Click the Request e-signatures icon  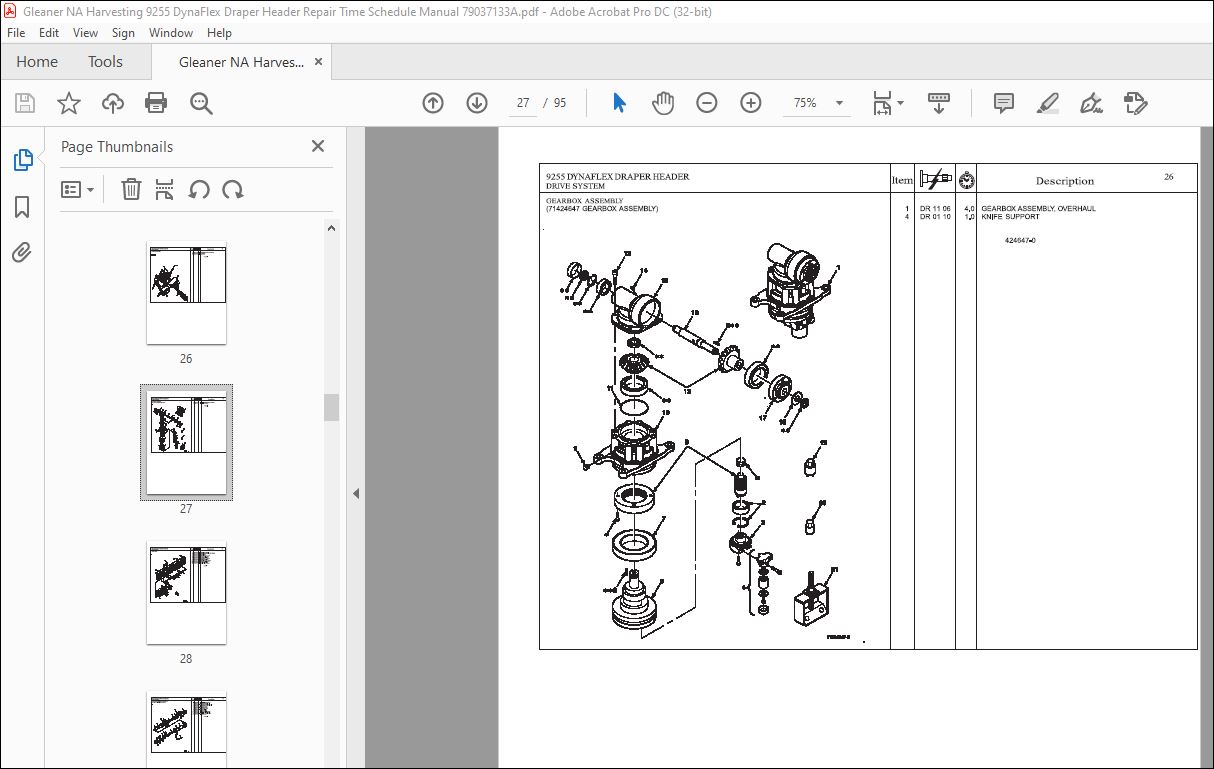(1135, 103)
